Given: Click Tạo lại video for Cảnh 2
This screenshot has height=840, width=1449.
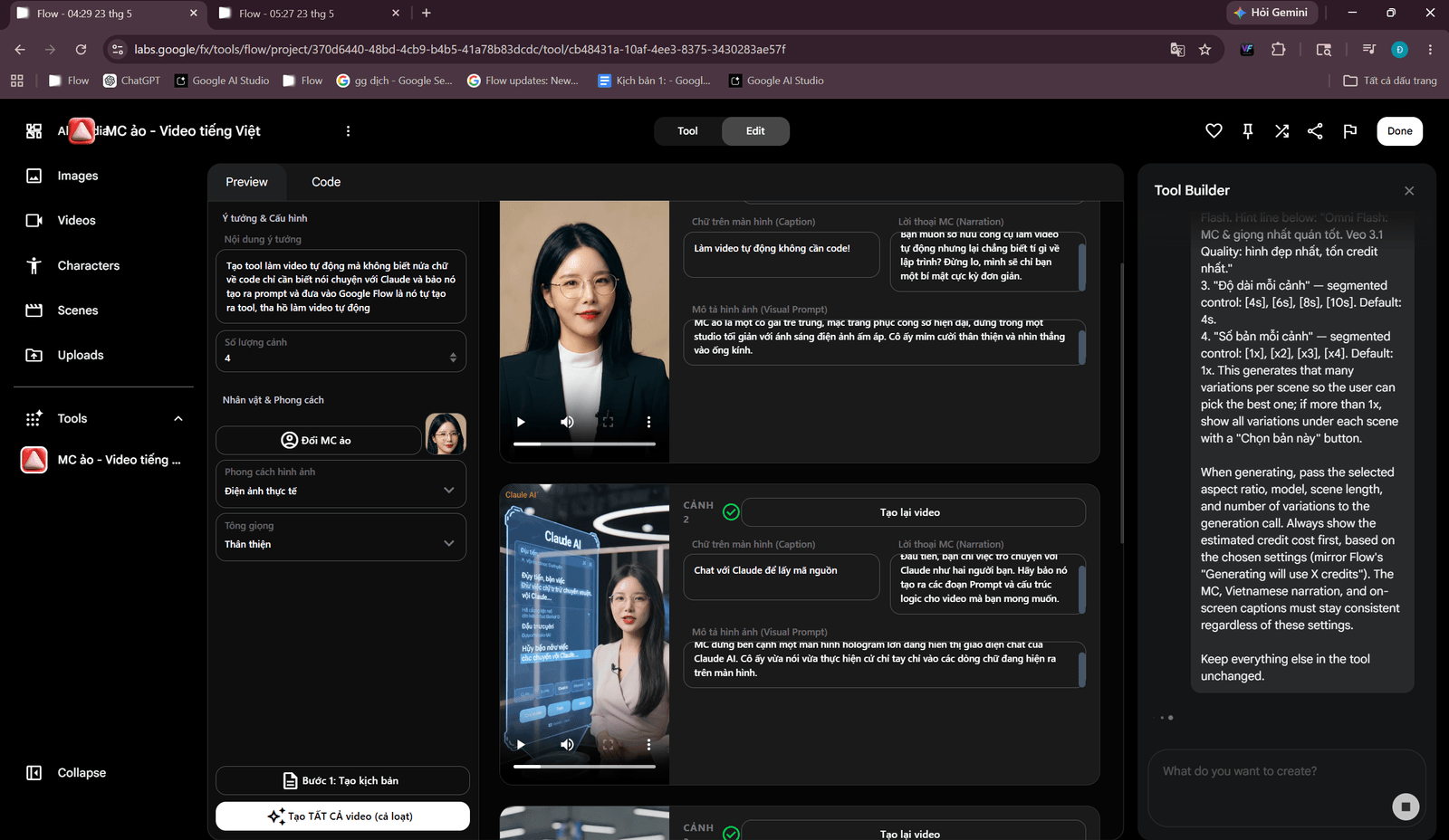Looking at the screenshot, I should tap(913, 512).
